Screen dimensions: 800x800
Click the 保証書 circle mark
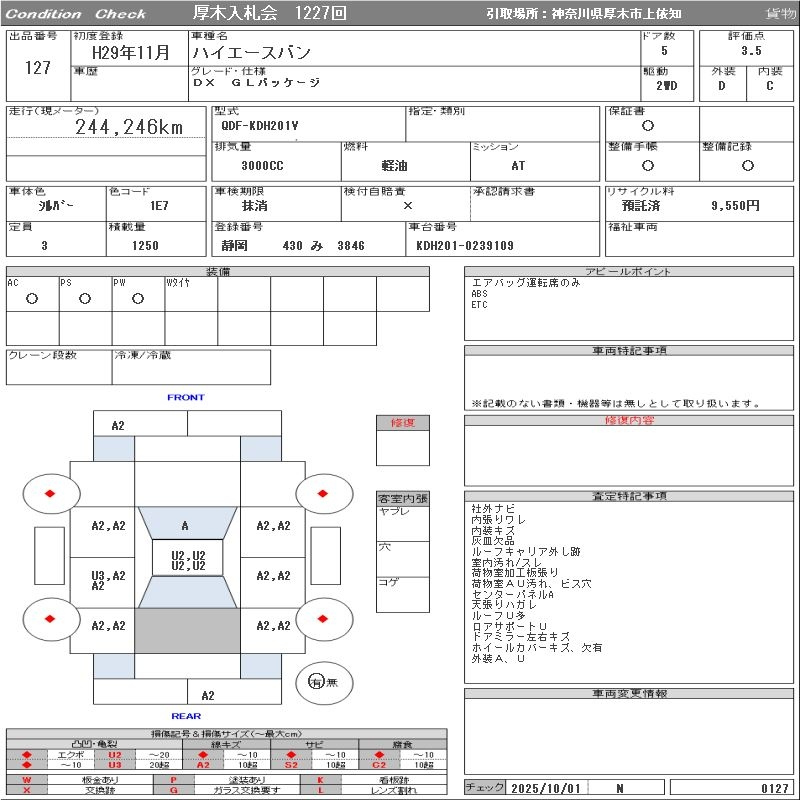648,126
